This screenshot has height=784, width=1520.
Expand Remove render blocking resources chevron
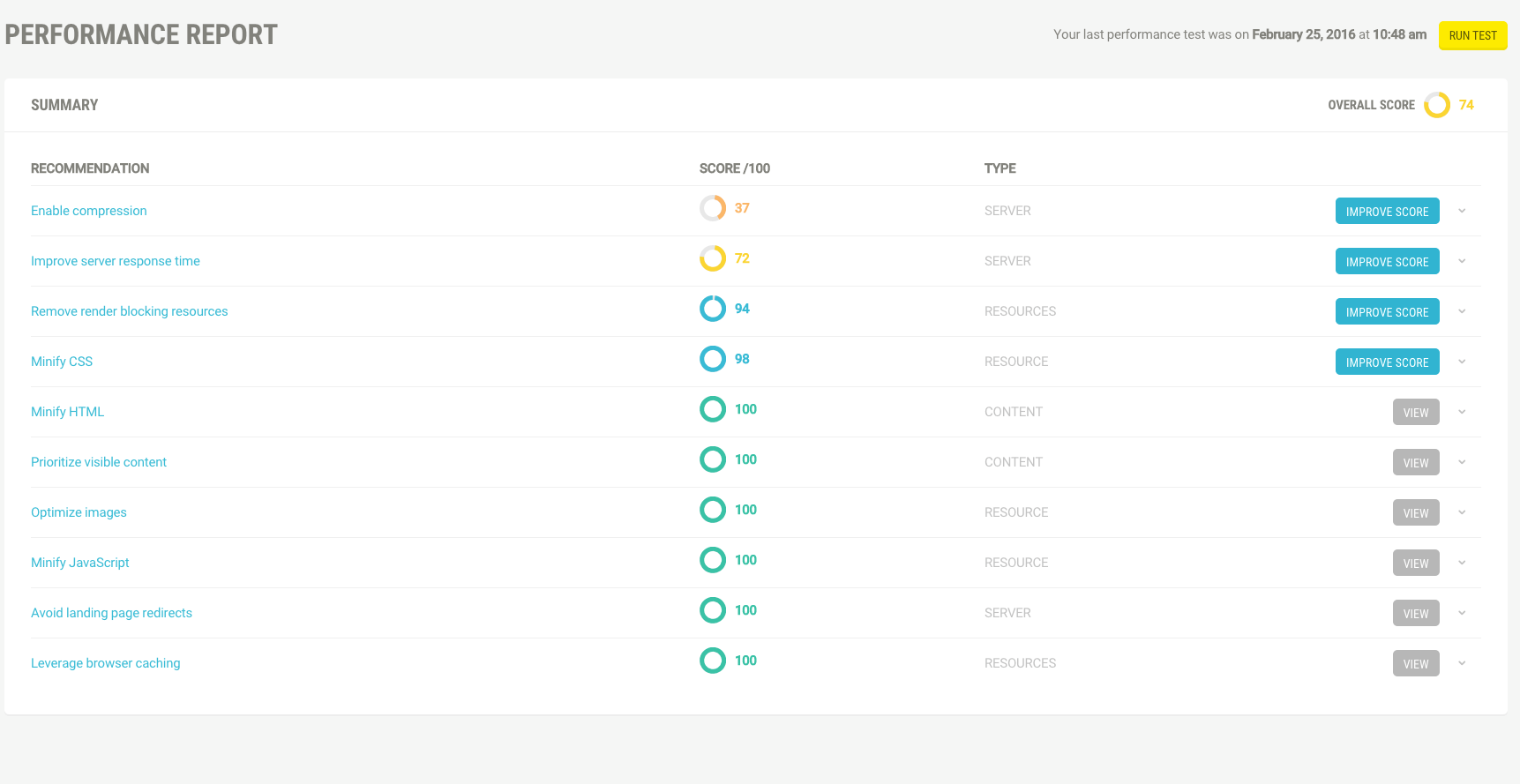pyautogui.click(x=1462, y=311)
